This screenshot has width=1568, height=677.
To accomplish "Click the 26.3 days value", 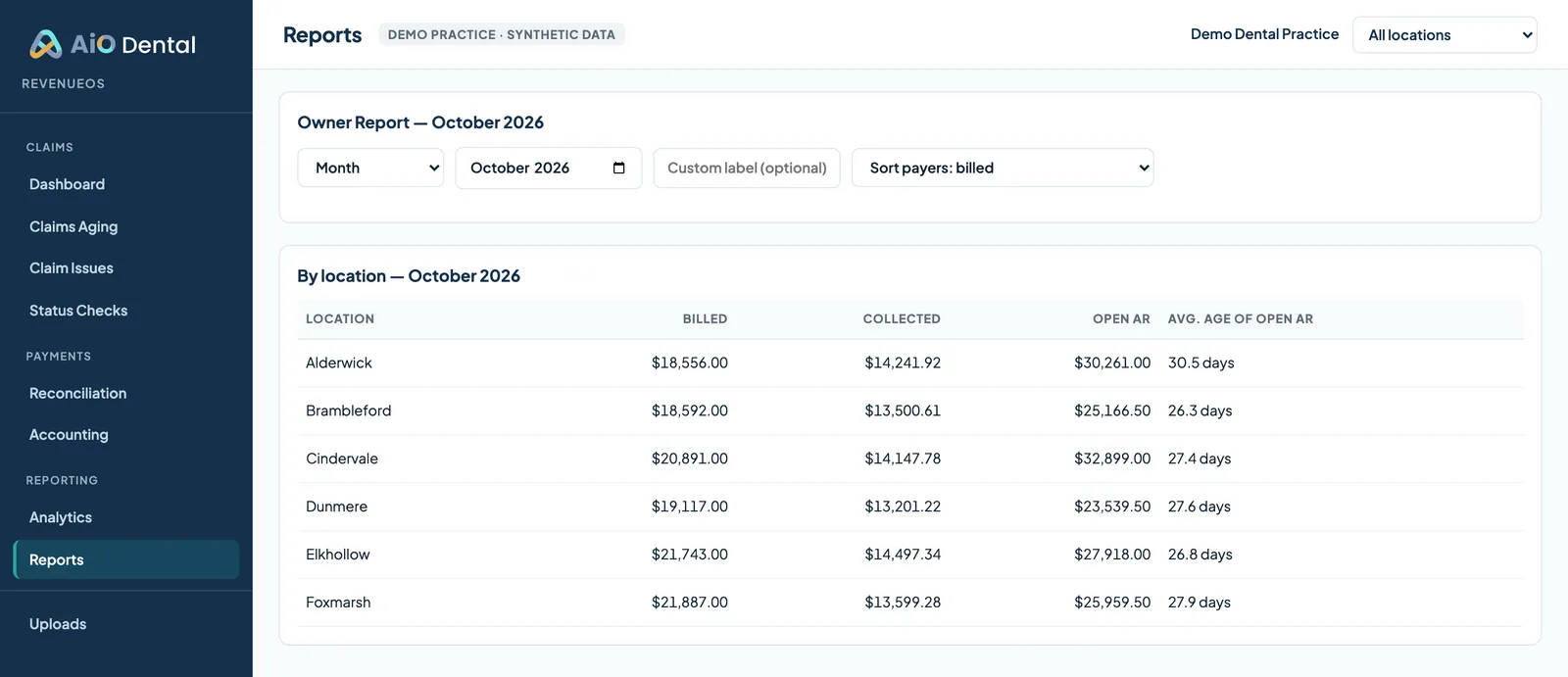I will coord(1200,411).
